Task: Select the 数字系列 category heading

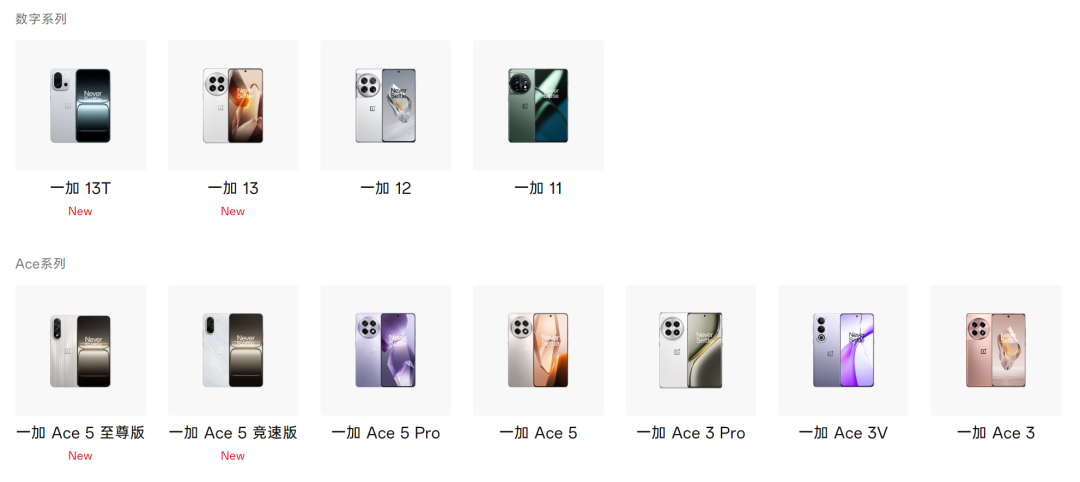Action: click(41, 19)
